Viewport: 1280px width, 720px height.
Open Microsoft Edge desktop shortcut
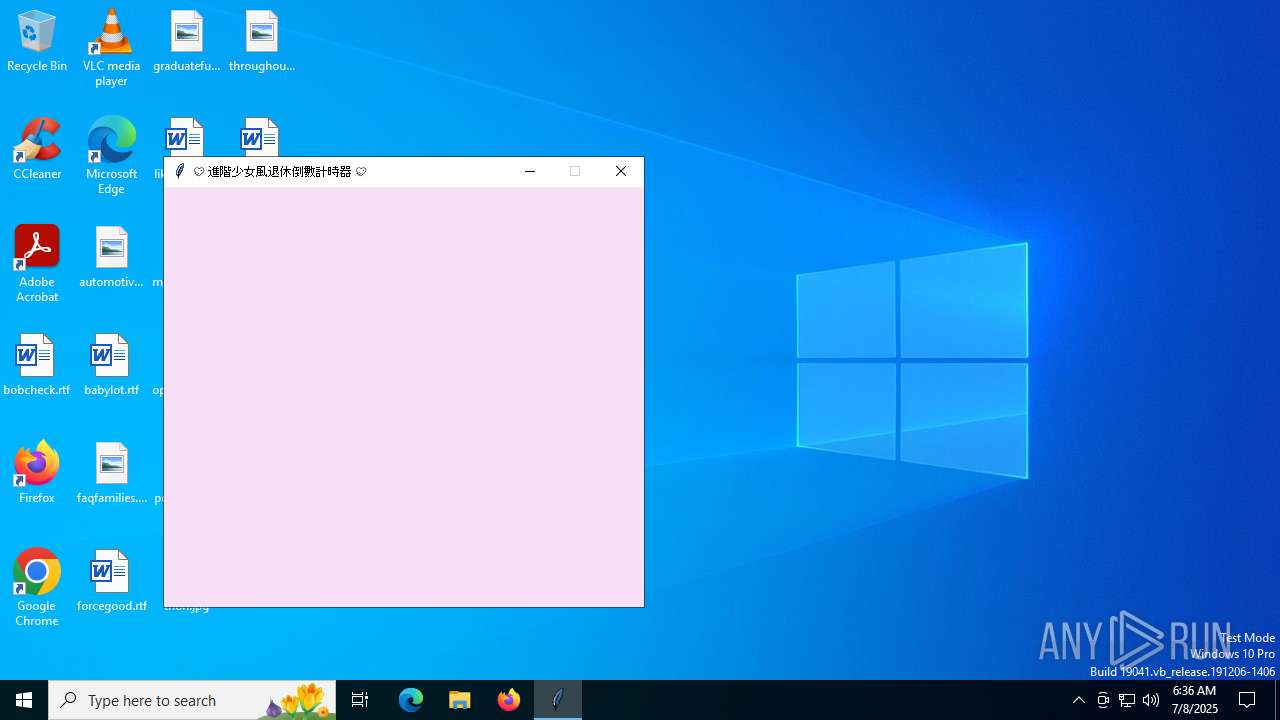tap(111, 156)
